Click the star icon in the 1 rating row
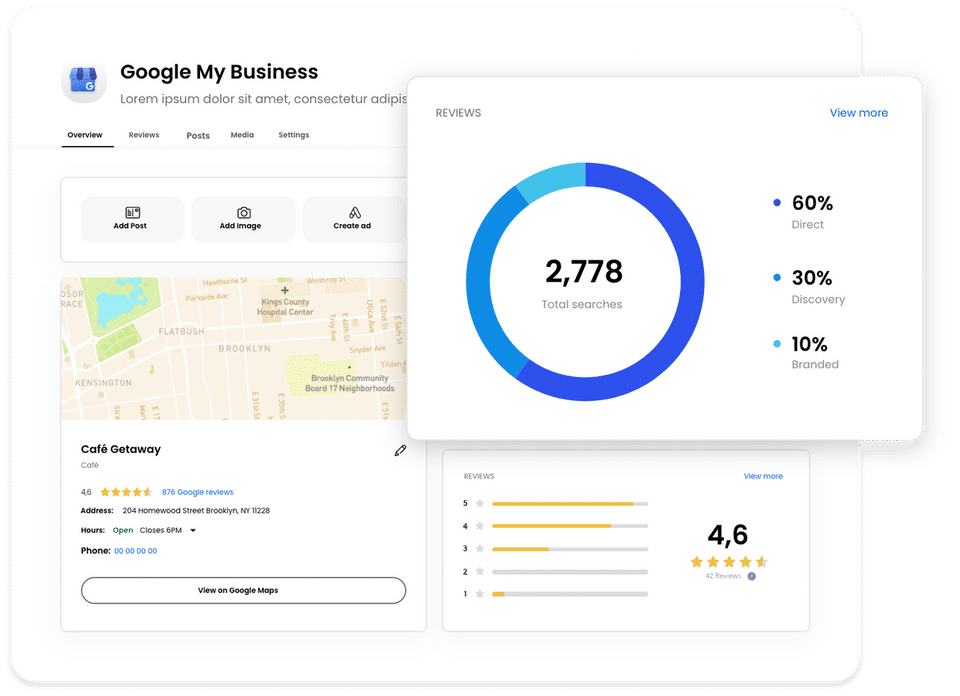The height and width of the screenshot is (696, 960). [480, 594]
